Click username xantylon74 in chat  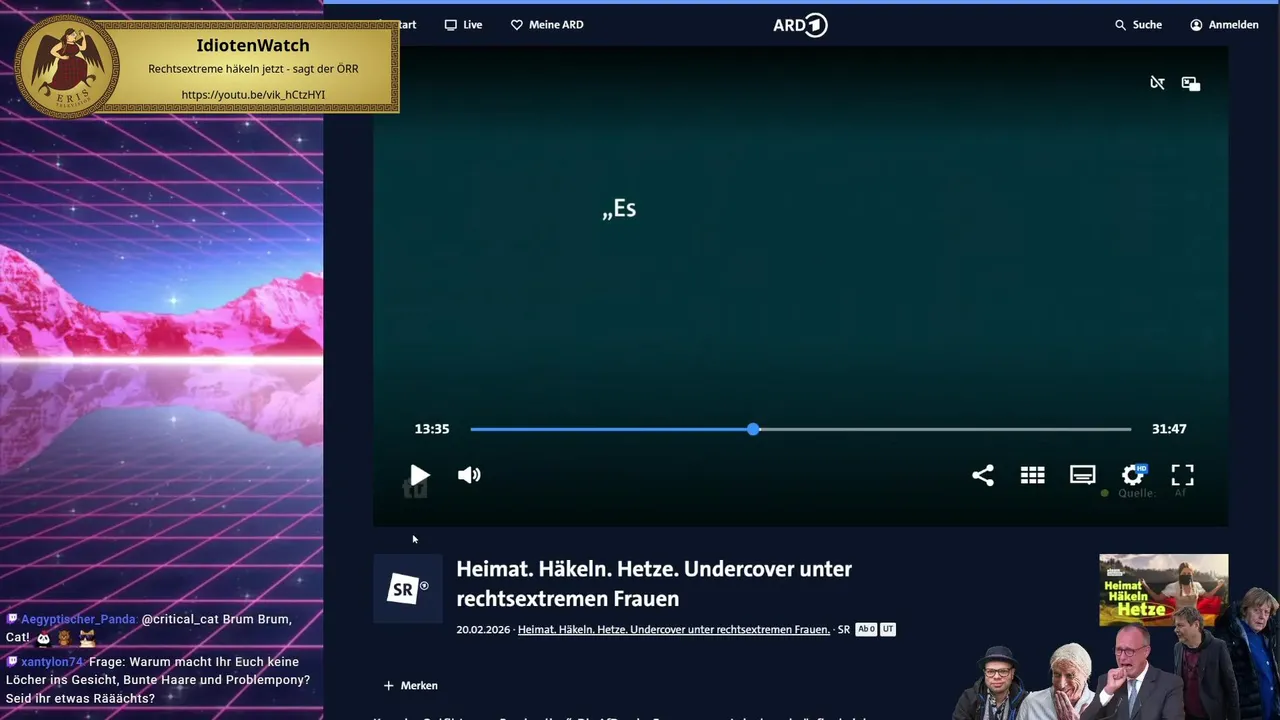[52, 662]
